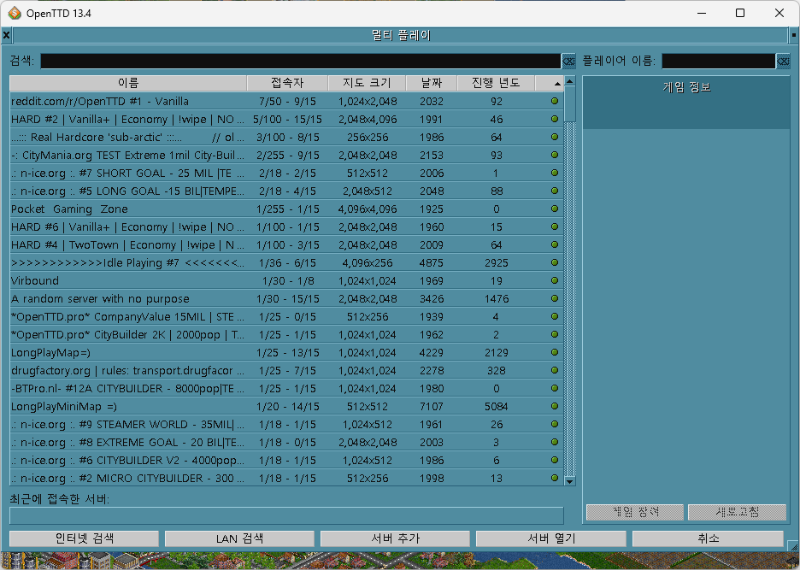Sort servers by 접속자 column
The image size is (800, 570).
point(287,83)
